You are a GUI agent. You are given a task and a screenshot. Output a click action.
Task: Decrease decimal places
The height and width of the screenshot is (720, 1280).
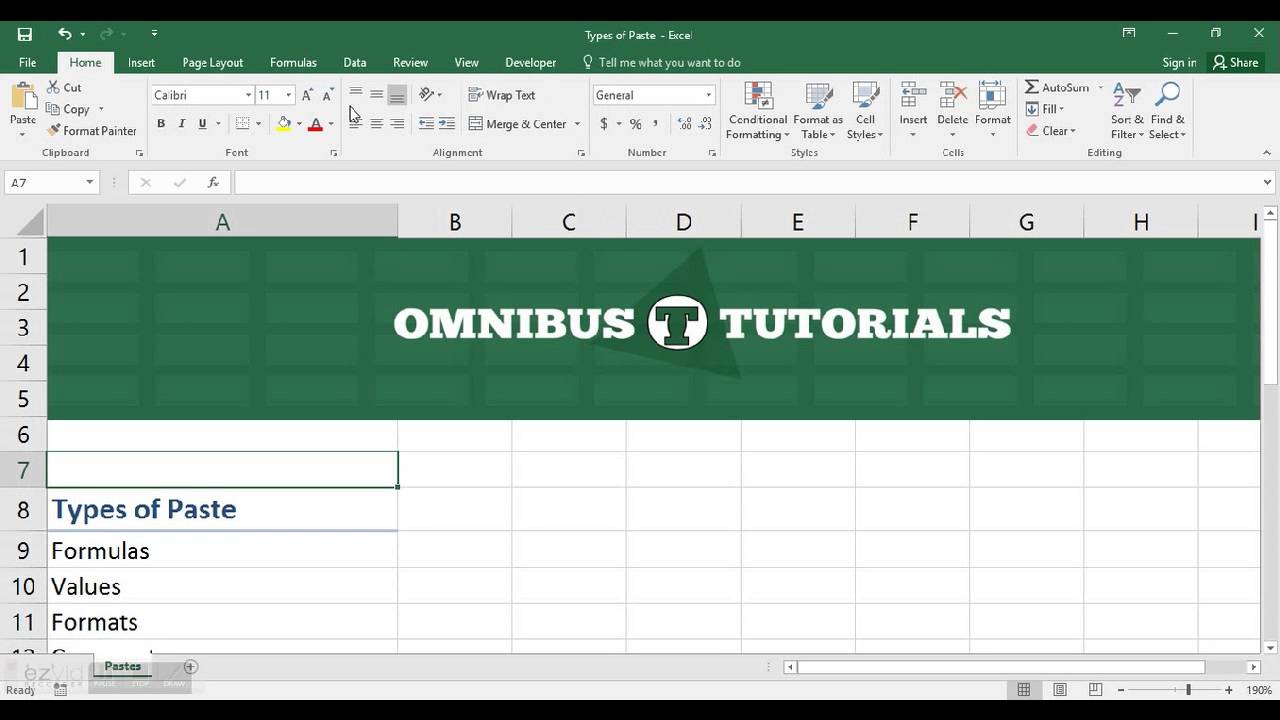705,124
